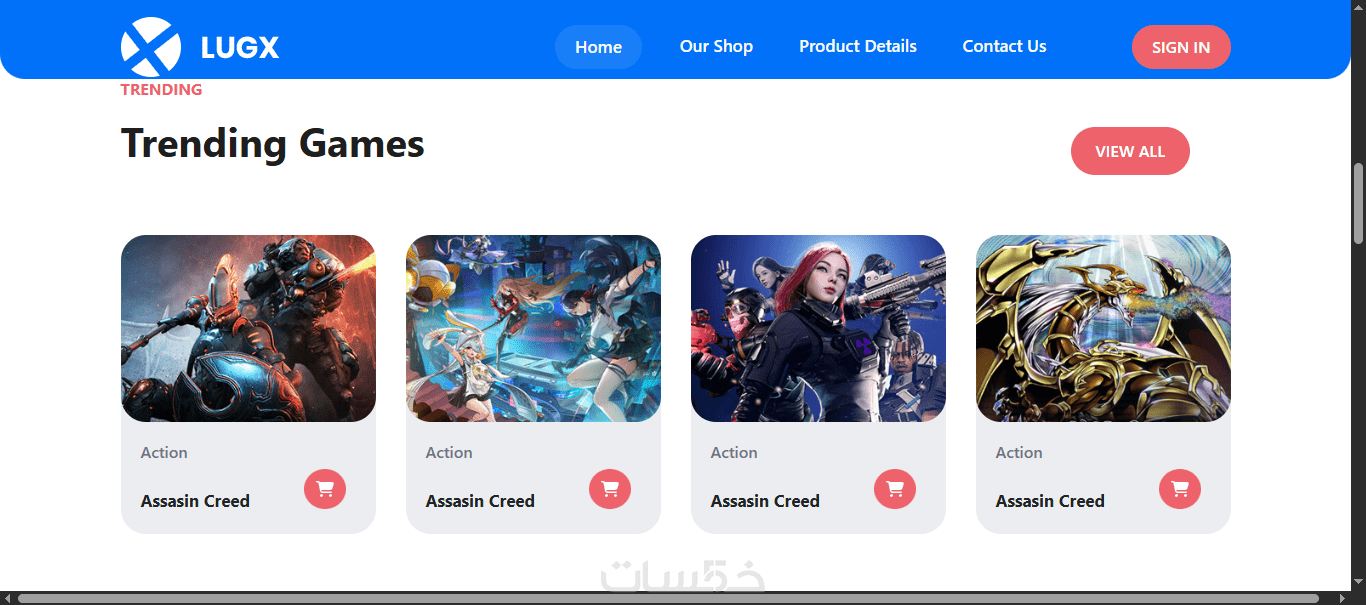Add fourth game card to cart
Image resolution: width=1366 pixels, height=605 pixels.
click(x=1180, y=489)
